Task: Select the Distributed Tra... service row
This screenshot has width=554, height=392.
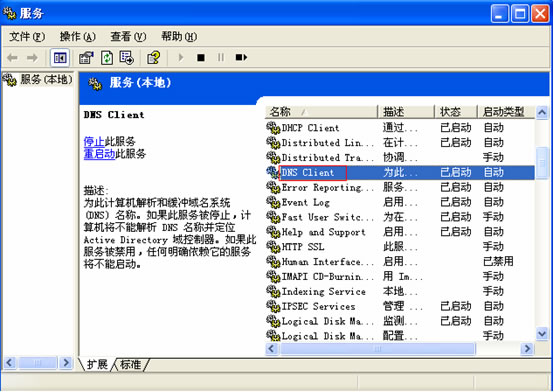Action: pyautogui.click(x=400, y=158)
